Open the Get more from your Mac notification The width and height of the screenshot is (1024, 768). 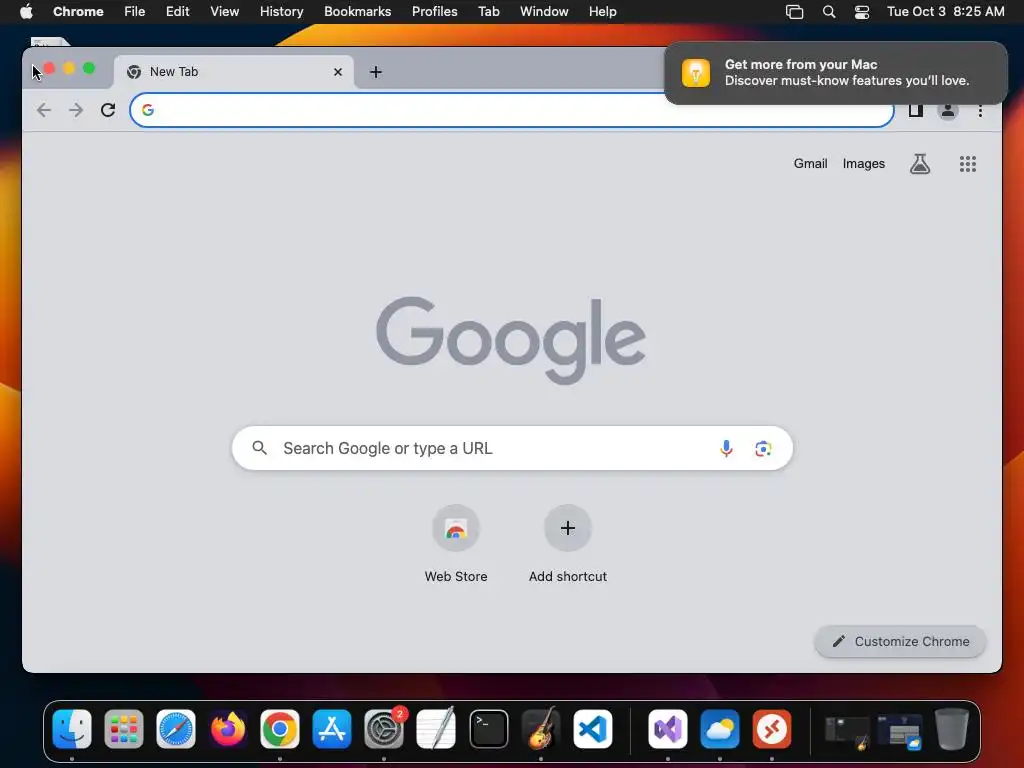[x=836, y=72]
